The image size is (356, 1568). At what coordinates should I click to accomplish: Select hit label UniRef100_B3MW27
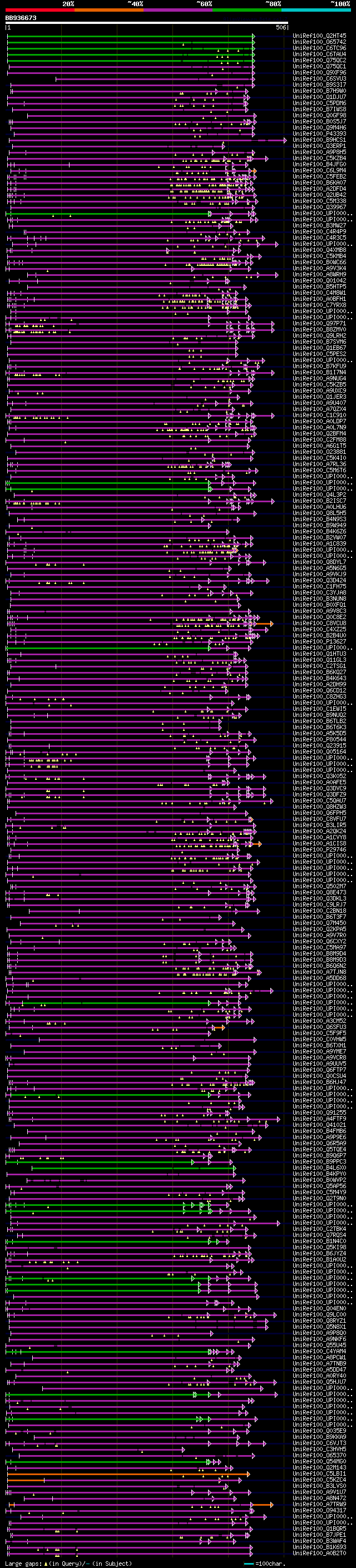(319, 225)
